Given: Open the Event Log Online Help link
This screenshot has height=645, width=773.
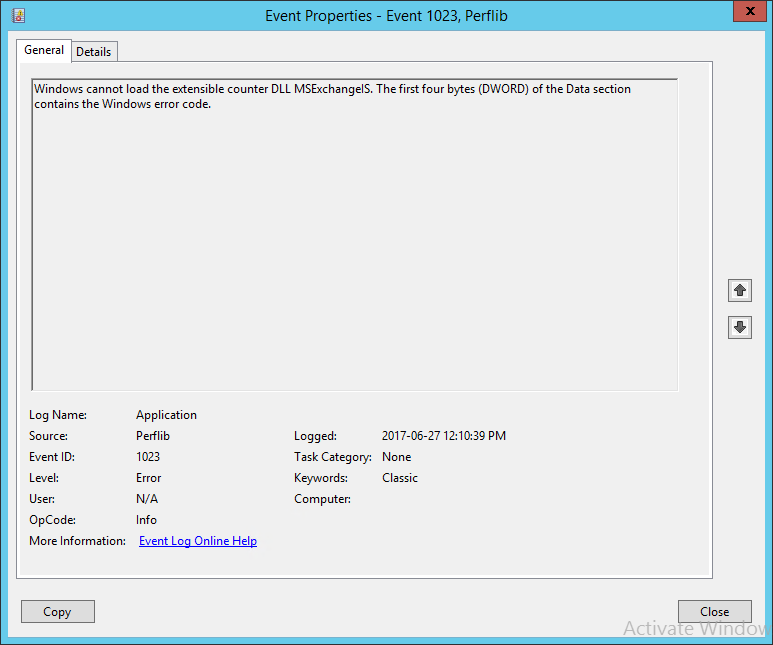Looking at the screenshot, I should click(x=198, y=541).
